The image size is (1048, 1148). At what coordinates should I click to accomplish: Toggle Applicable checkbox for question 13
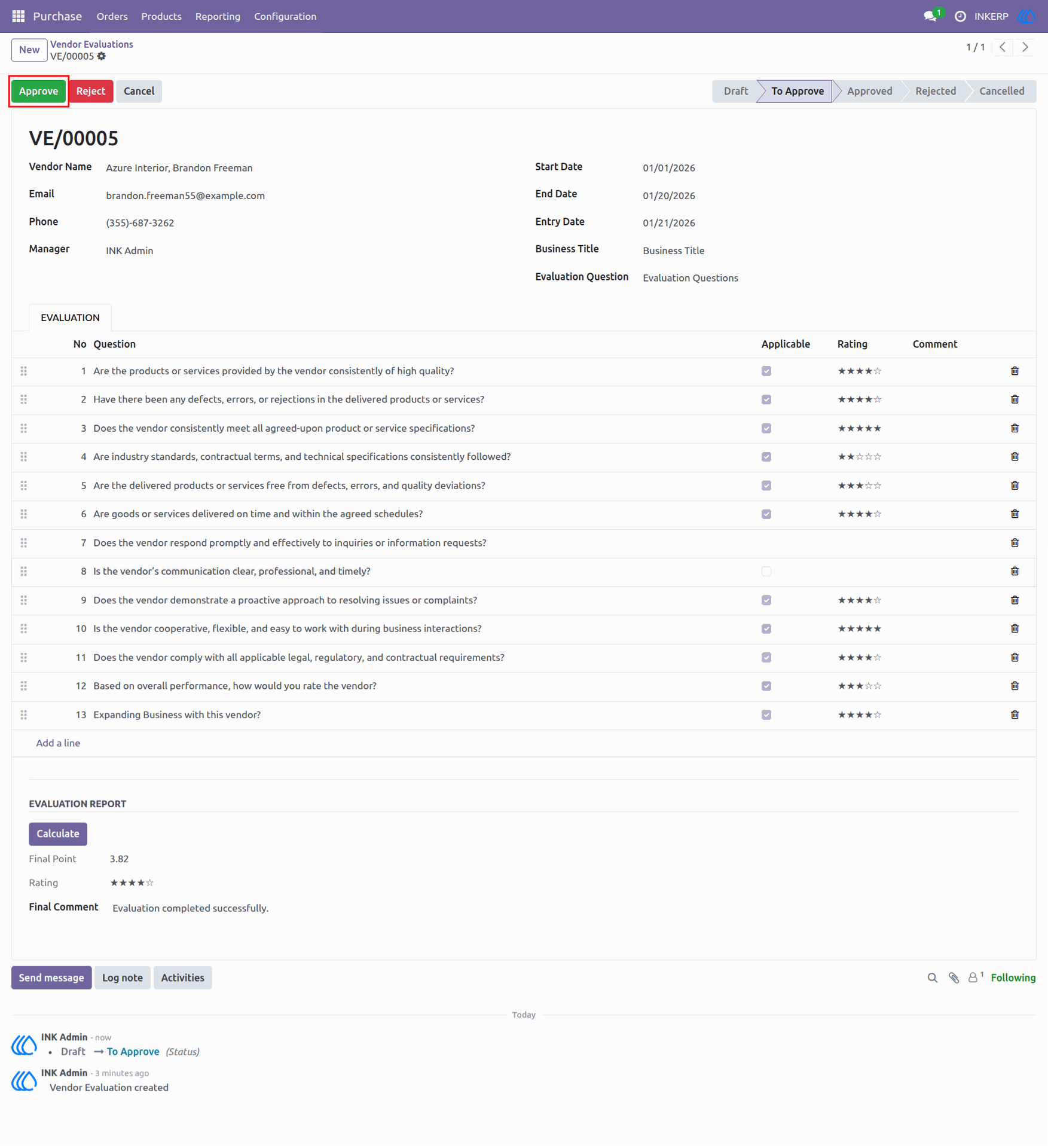coord(766,715)
